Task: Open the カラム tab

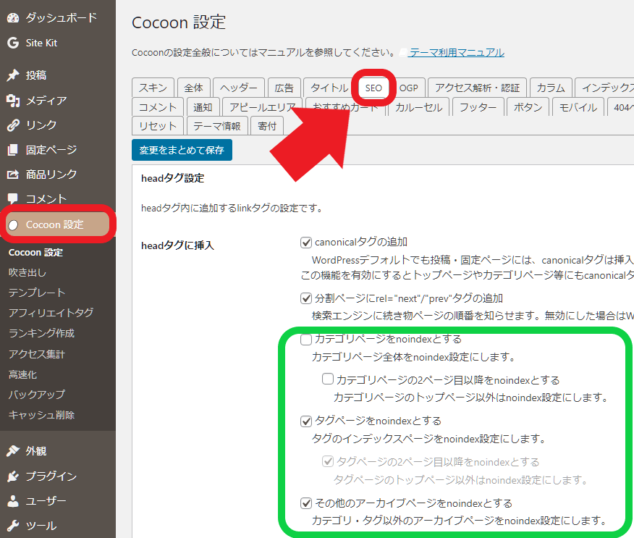Action: pos(551,88)
